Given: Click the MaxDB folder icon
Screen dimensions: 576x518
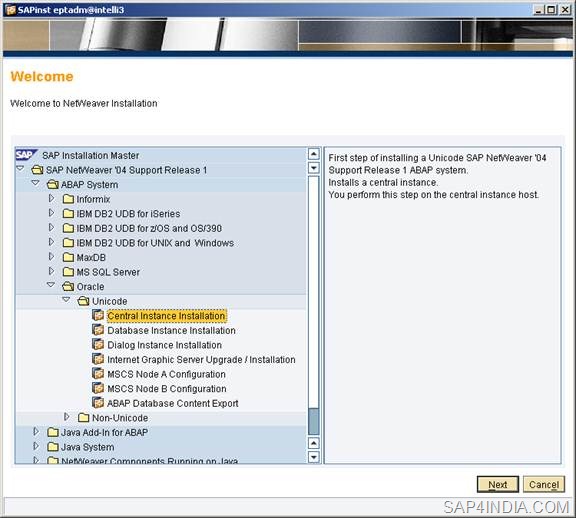Looking at the screenshot, I should (68, 257).
